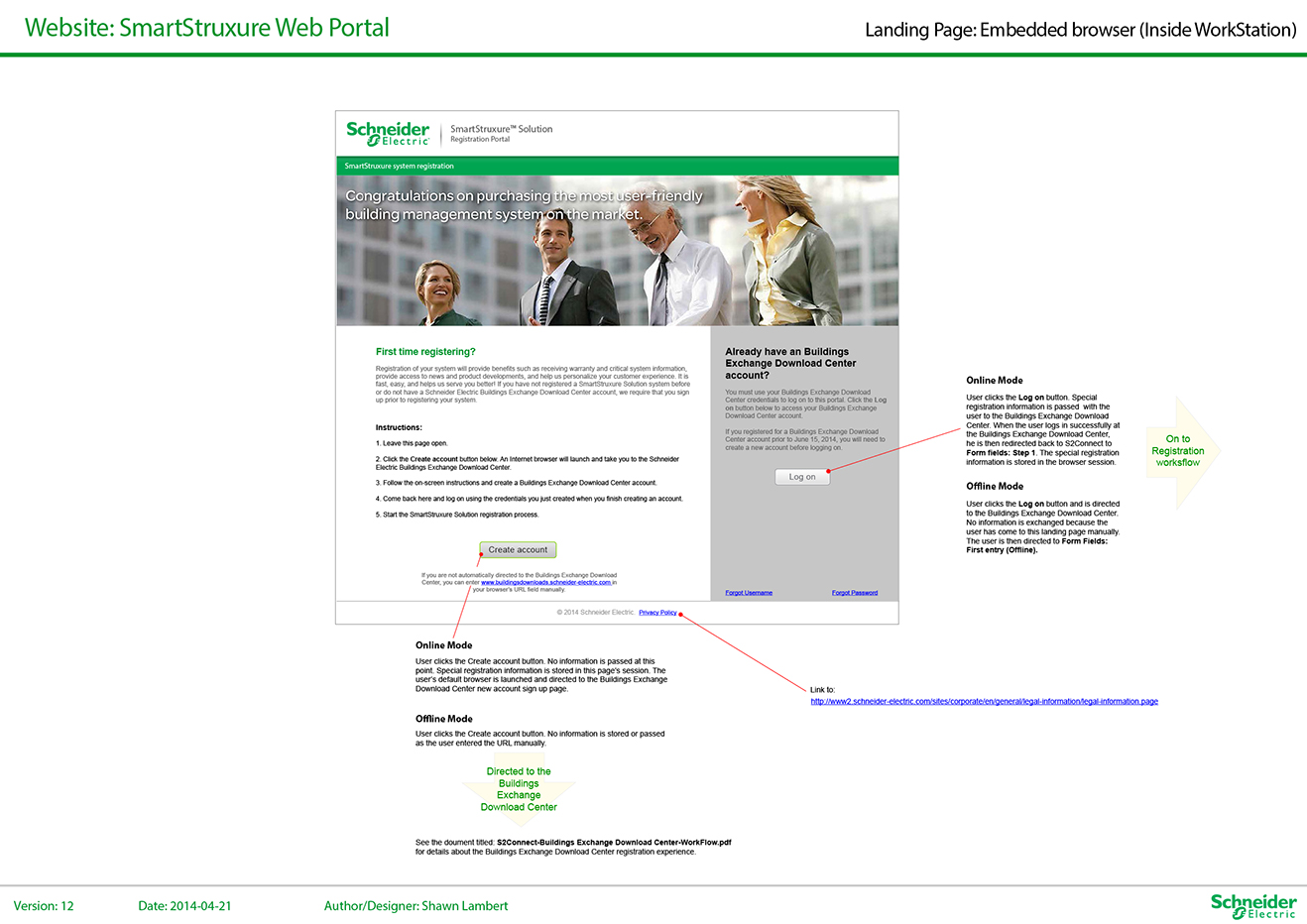Click instruction 2 about Create account button
The width and height of the screenshot is (1307, 924).
[528, 463]
